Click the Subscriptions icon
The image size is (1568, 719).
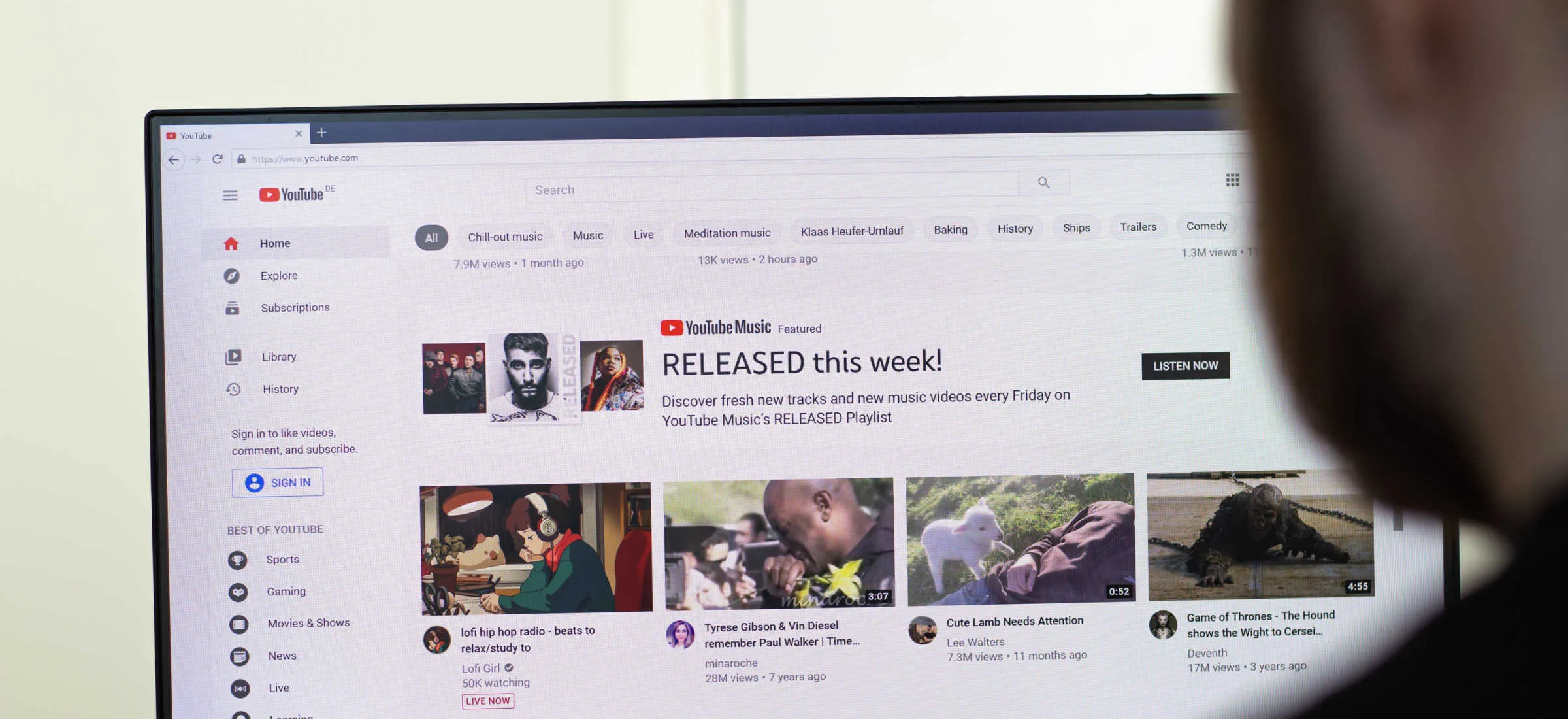pyautogui.click(x=233, y=308)
